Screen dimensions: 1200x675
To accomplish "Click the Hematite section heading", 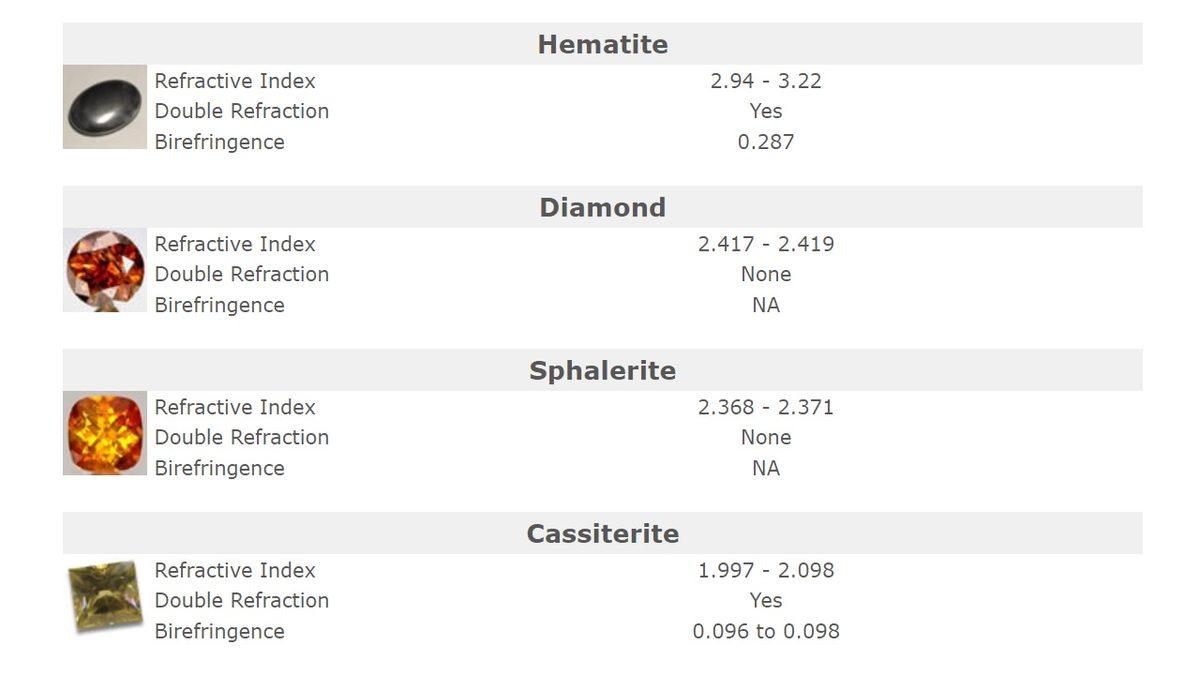I will pos(602,44).
